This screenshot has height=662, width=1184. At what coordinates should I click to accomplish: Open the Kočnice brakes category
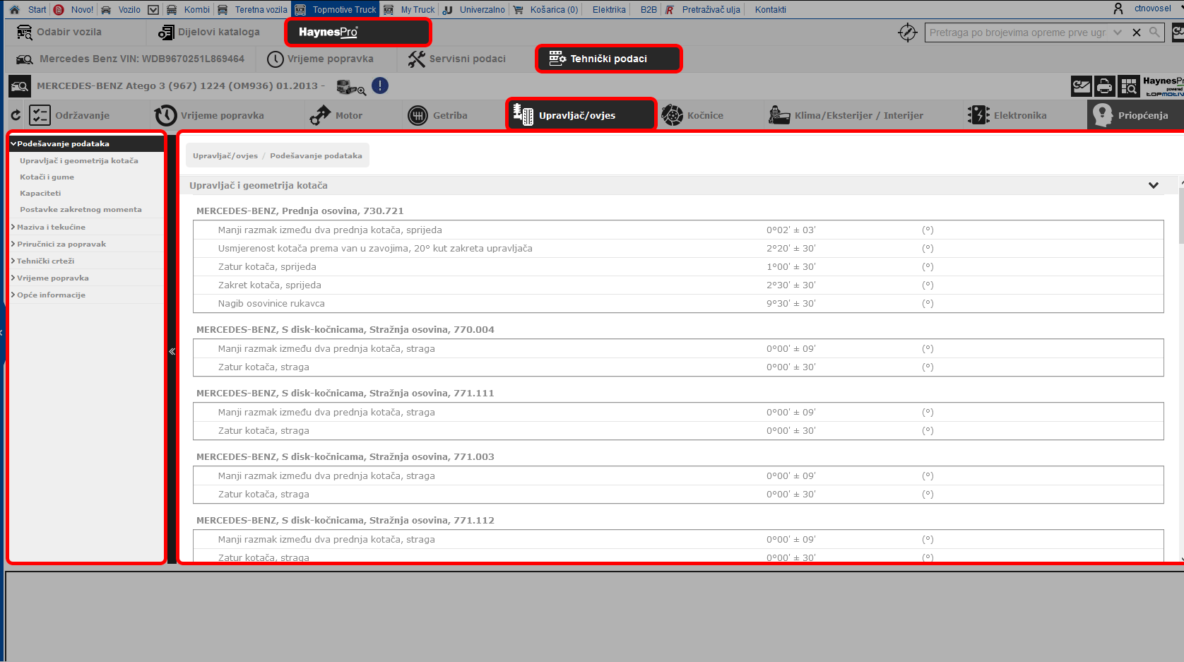coord(692,115)
